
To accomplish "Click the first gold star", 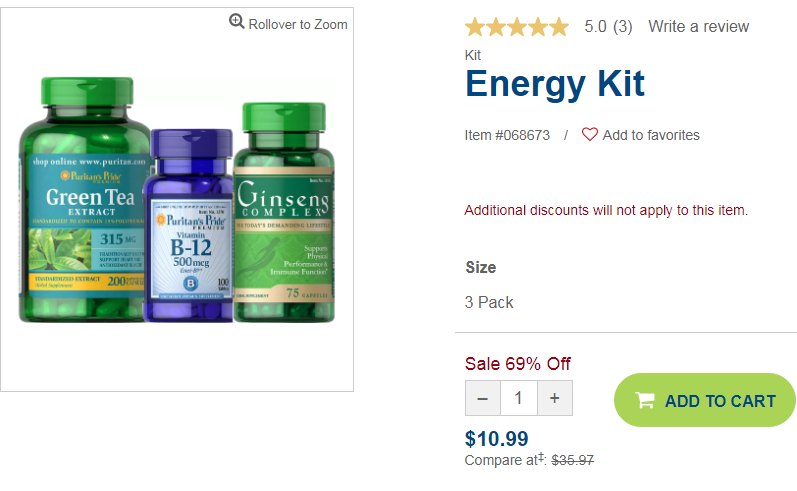I will [x=475, y=26].
